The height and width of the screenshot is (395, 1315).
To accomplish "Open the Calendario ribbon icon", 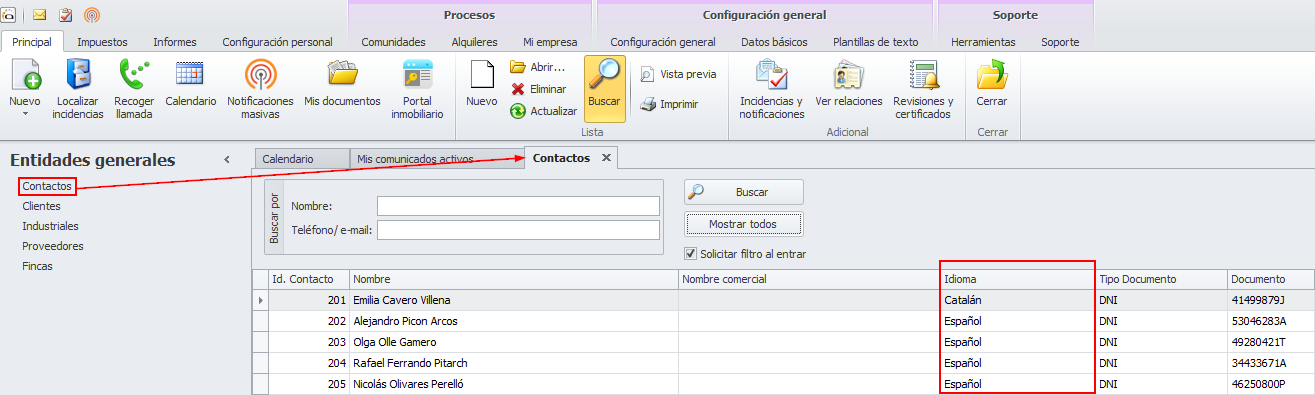I will coord(190,84).
